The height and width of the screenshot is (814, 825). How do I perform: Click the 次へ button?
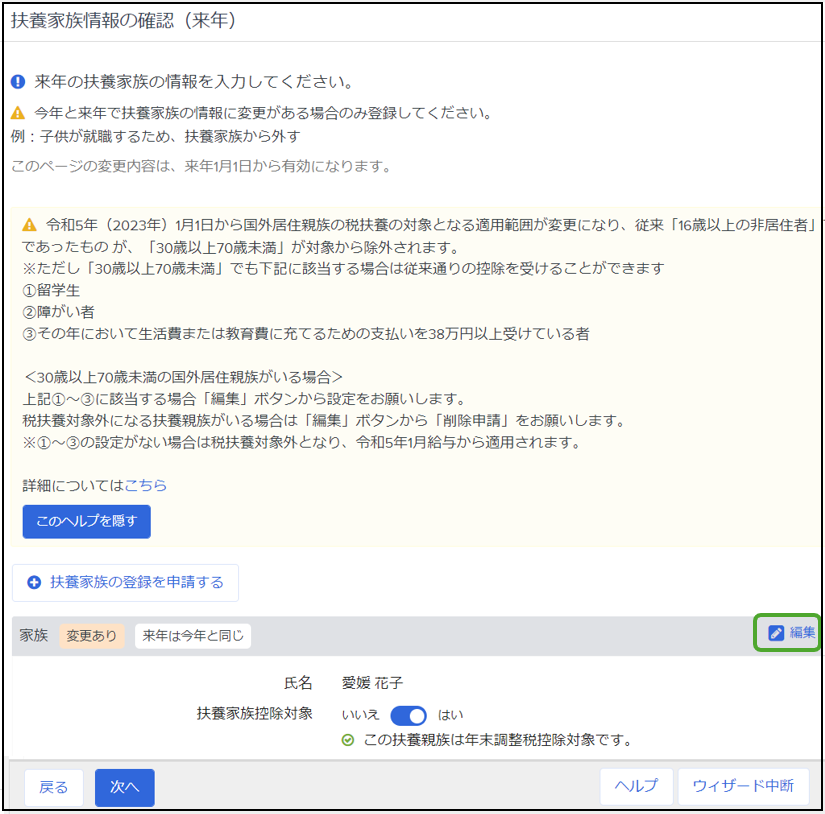point(125,787)
